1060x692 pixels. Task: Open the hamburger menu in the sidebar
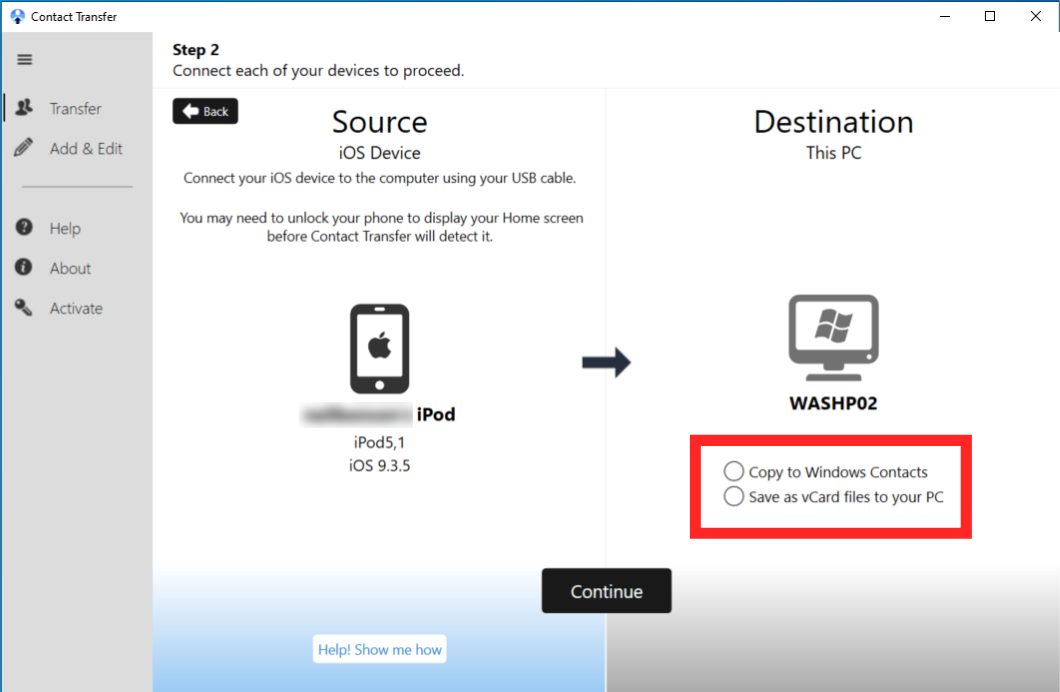tap(24, 59)
